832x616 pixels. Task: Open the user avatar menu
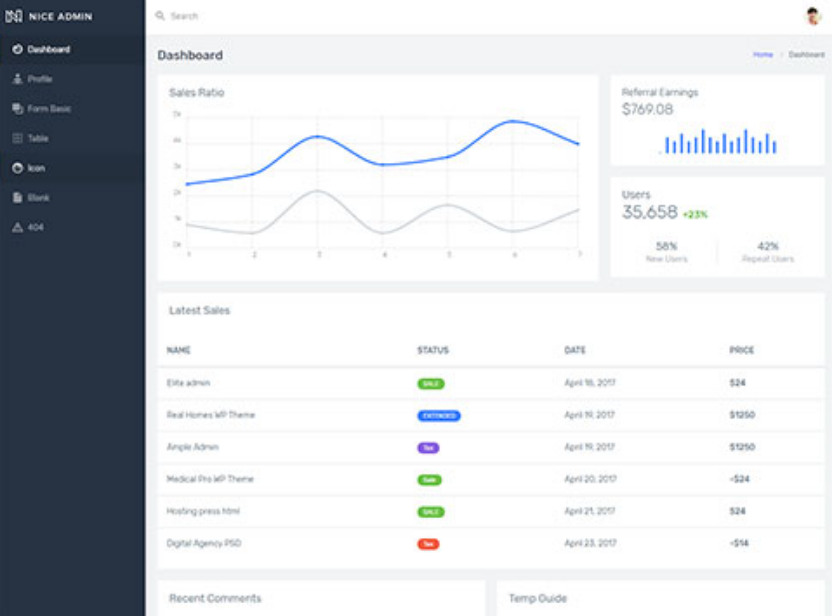pyautogui.click(x=812, y=16)
